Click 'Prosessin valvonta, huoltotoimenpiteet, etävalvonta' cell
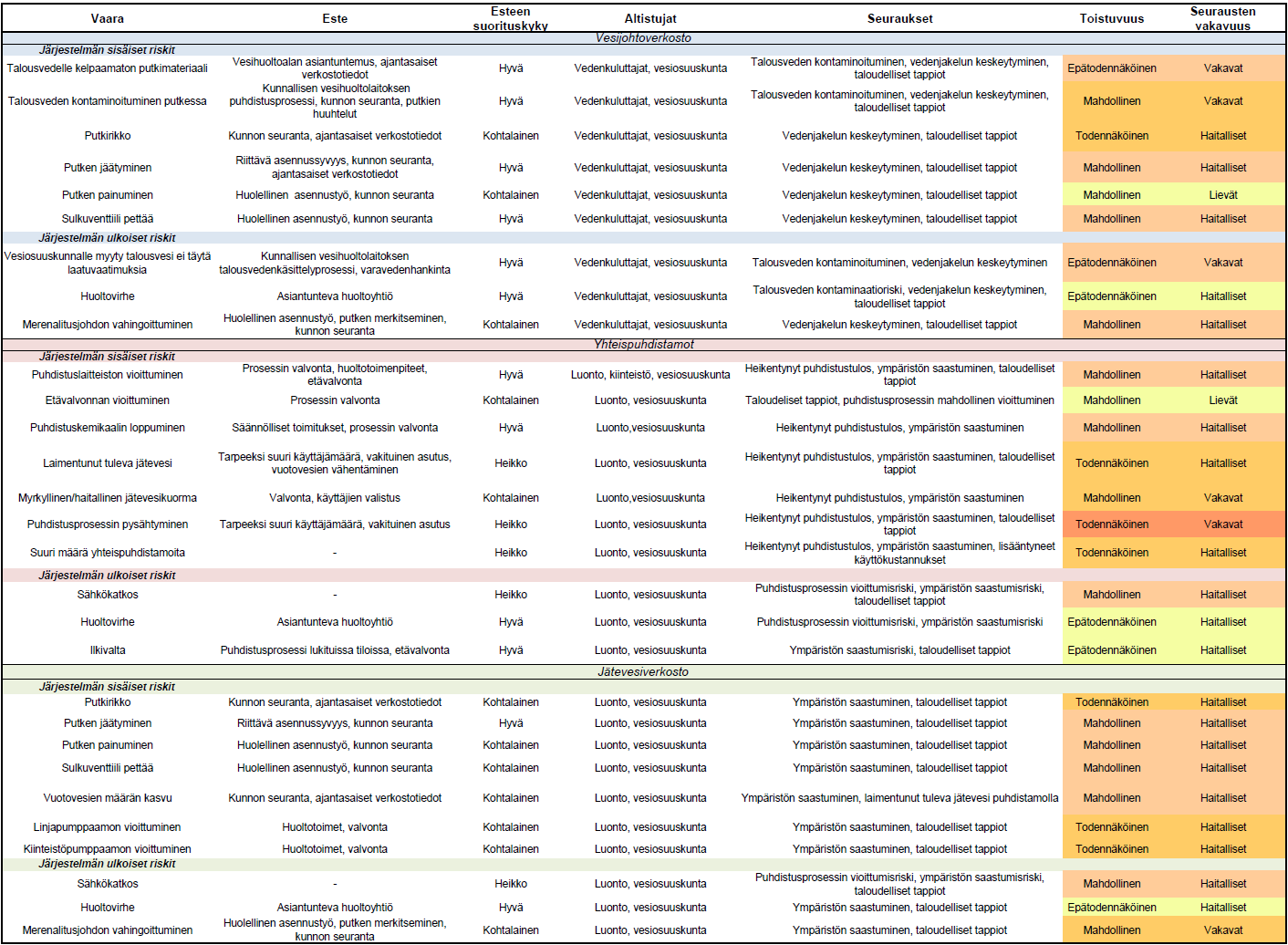Viewport: 1288px width, 945px height. 335,375
